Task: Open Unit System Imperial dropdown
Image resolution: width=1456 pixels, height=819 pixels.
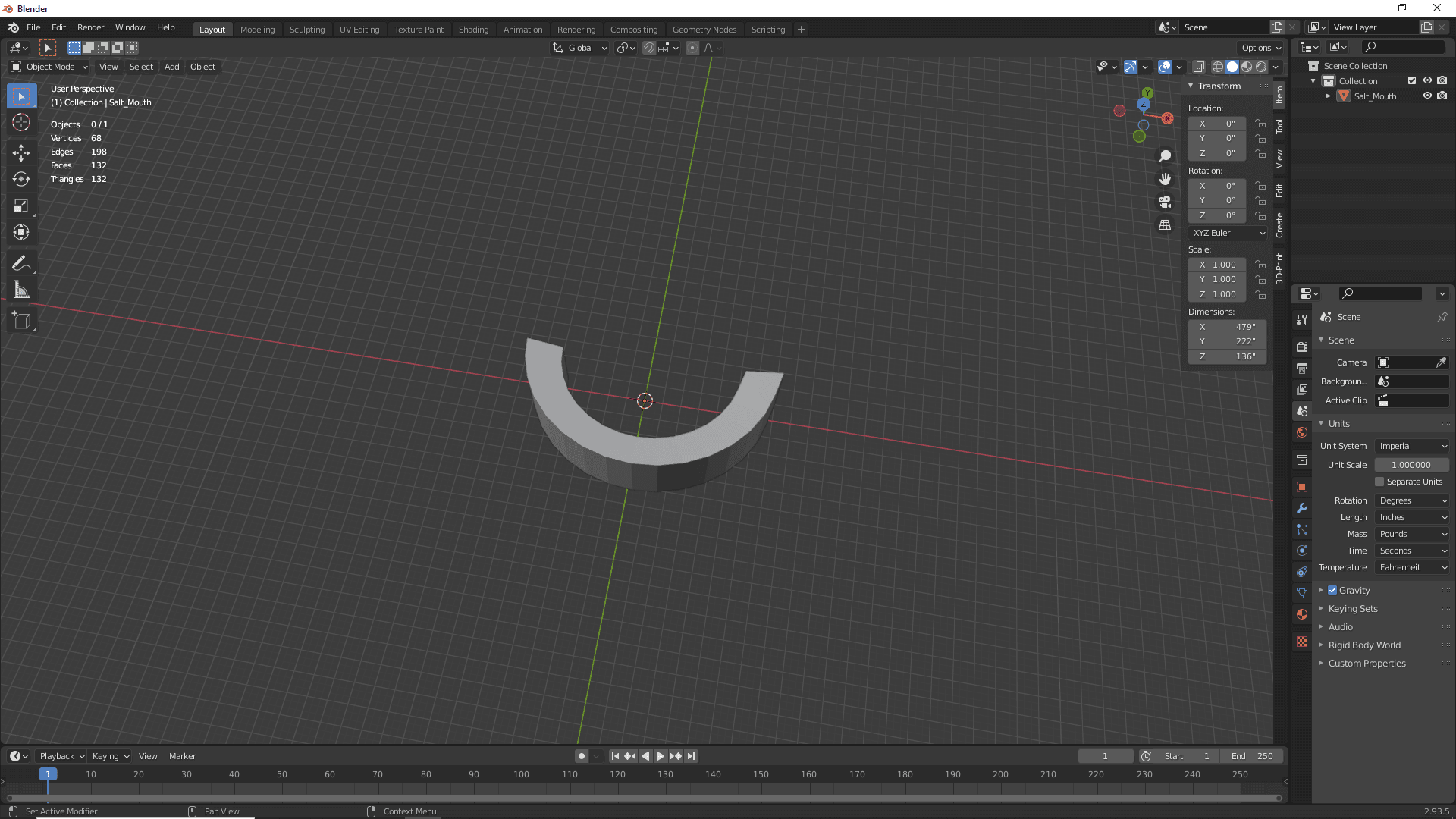Action: (1412, 446)
